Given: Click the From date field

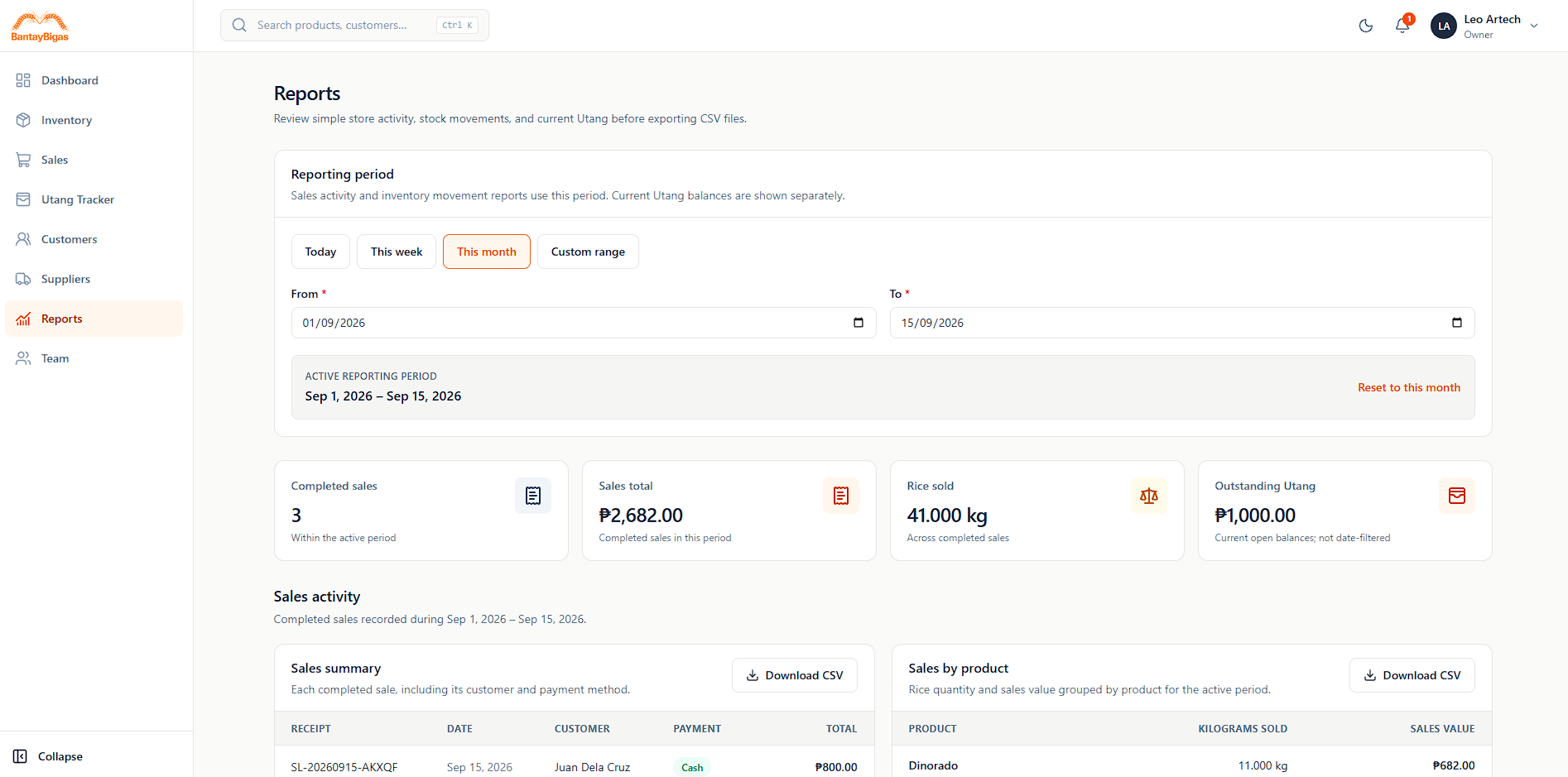Looking at the screenshot, I should tap(584, 323).
